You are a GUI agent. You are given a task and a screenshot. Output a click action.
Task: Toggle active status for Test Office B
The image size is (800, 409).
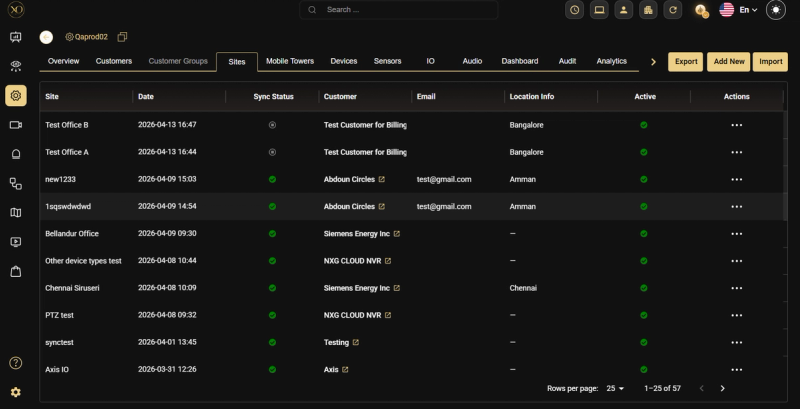click(x=644, y=125)
